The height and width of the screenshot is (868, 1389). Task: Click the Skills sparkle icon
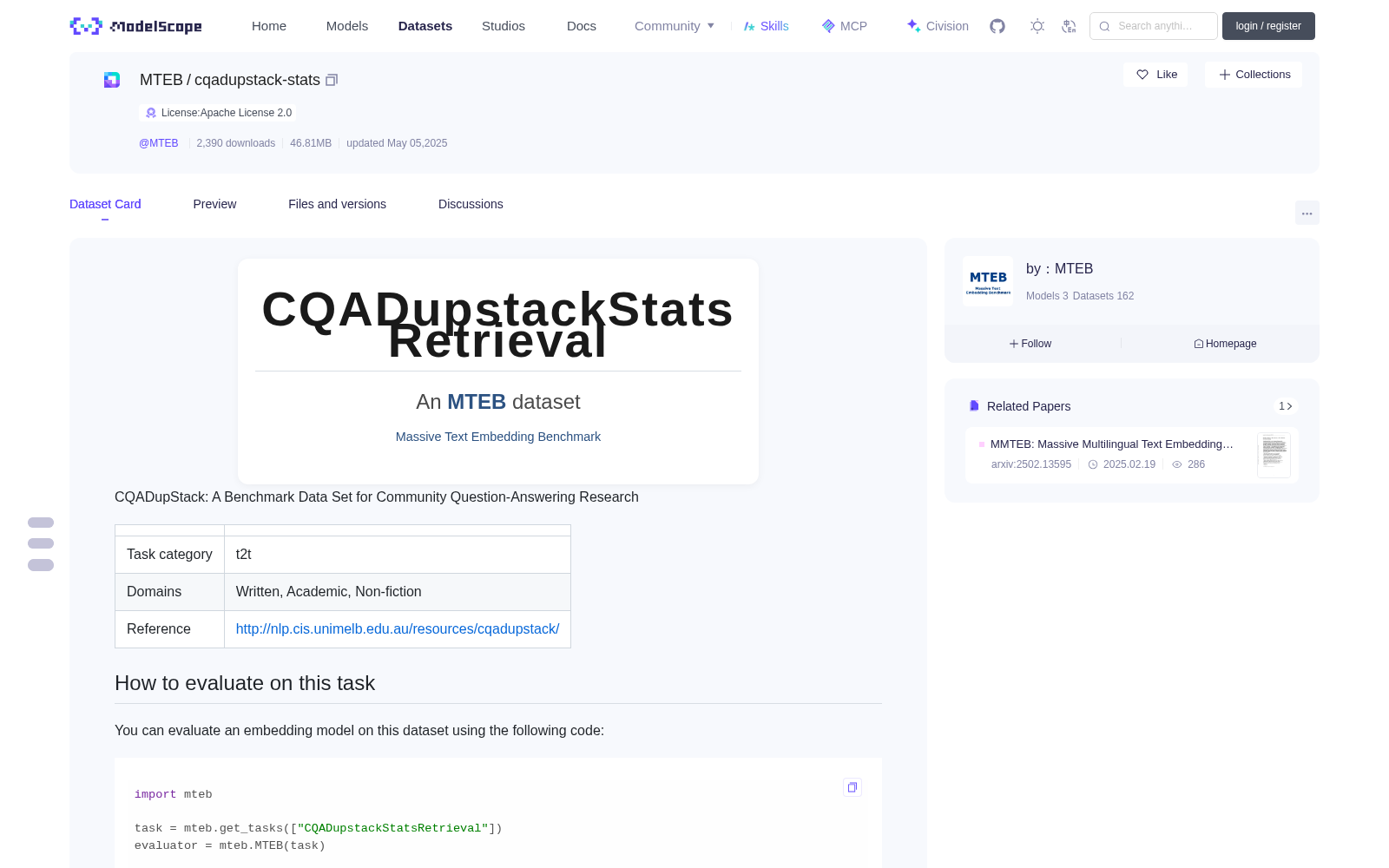[749, 26]
